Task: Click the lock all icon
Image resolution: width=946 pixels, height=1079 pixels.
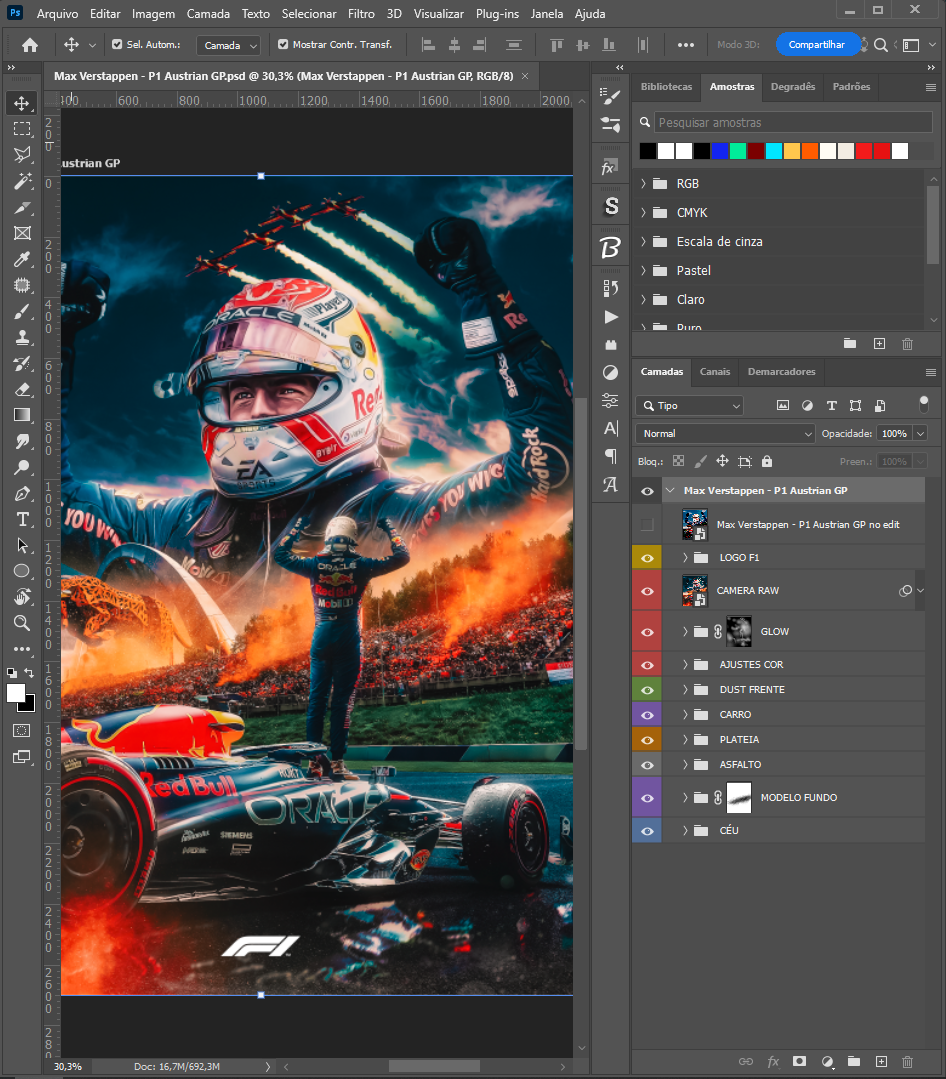Action: pyautogui.click(x=767, y=461)
